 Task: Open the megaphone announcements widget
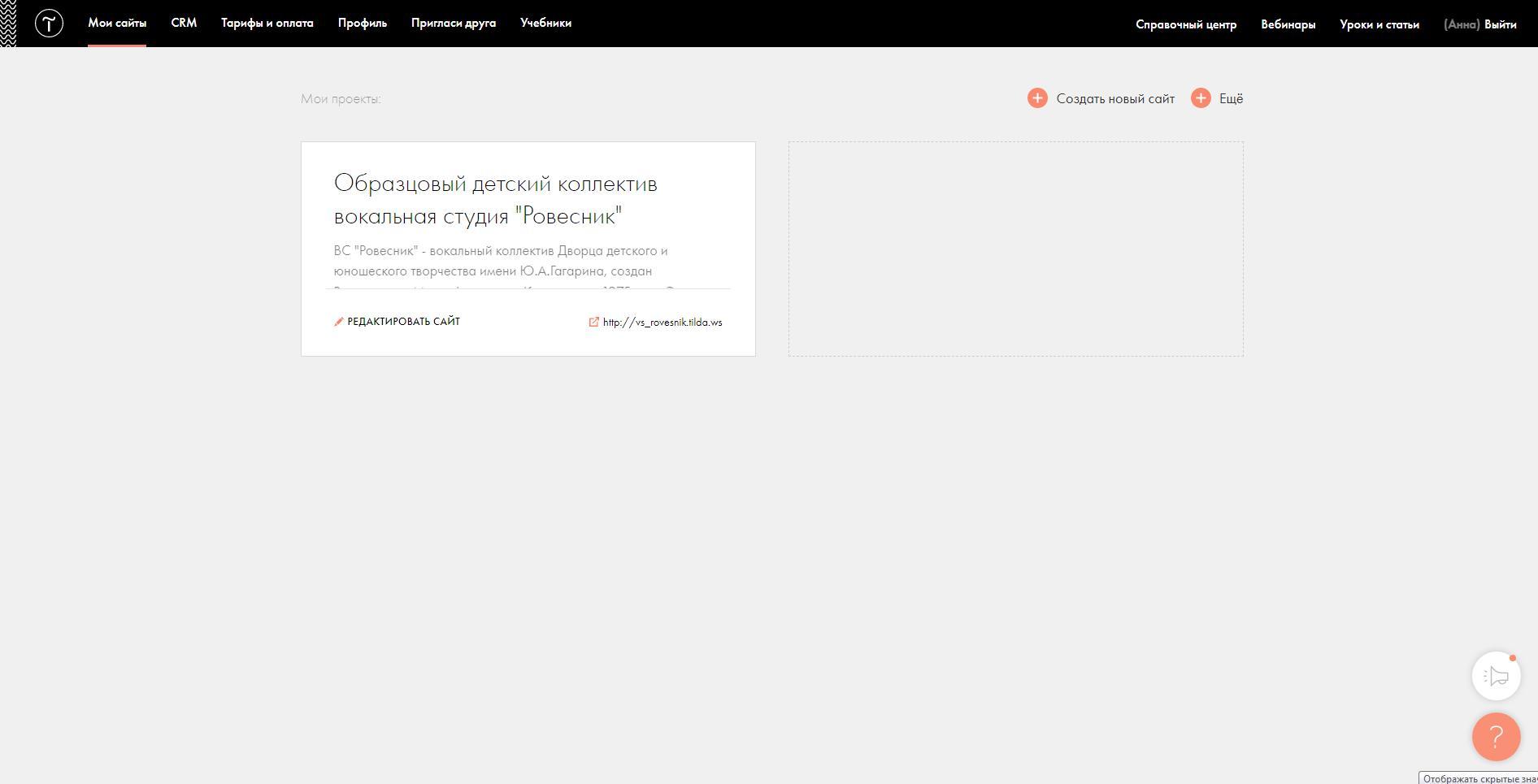tap(1496, 676)
